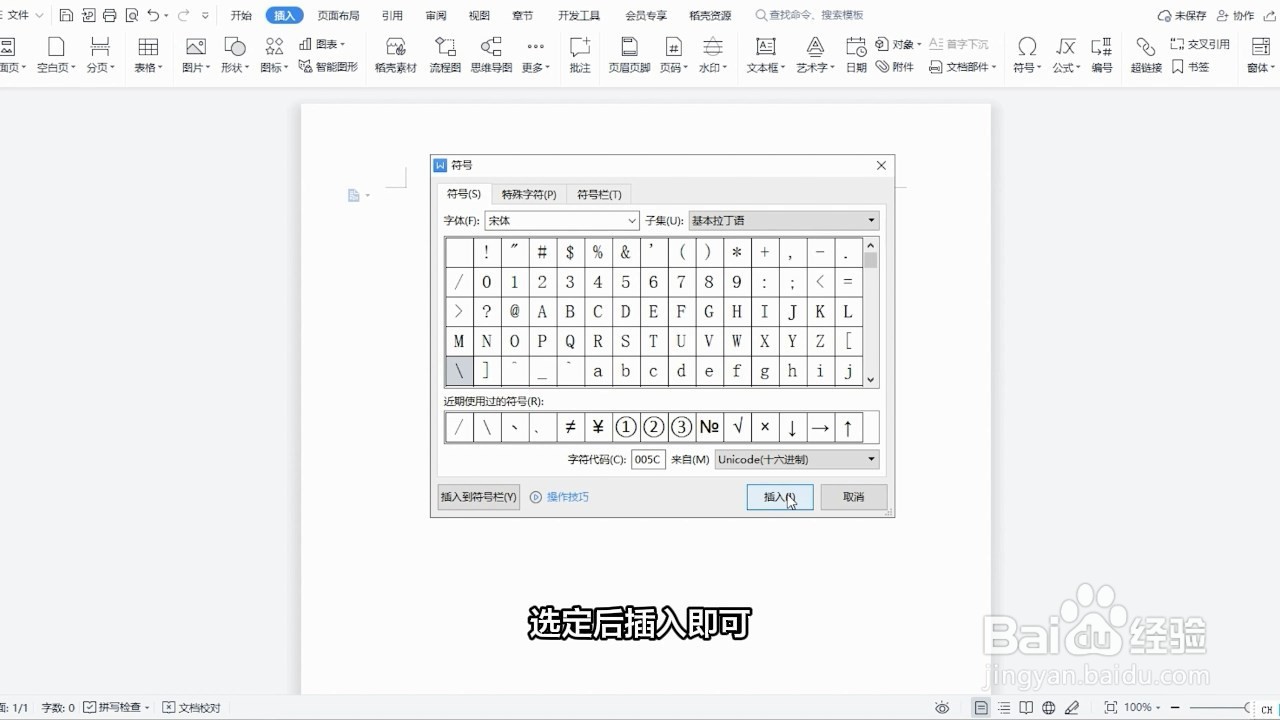Click the character code field showing 005C
The width and height of the screenshot is (1280, 720).
[646, 458]
